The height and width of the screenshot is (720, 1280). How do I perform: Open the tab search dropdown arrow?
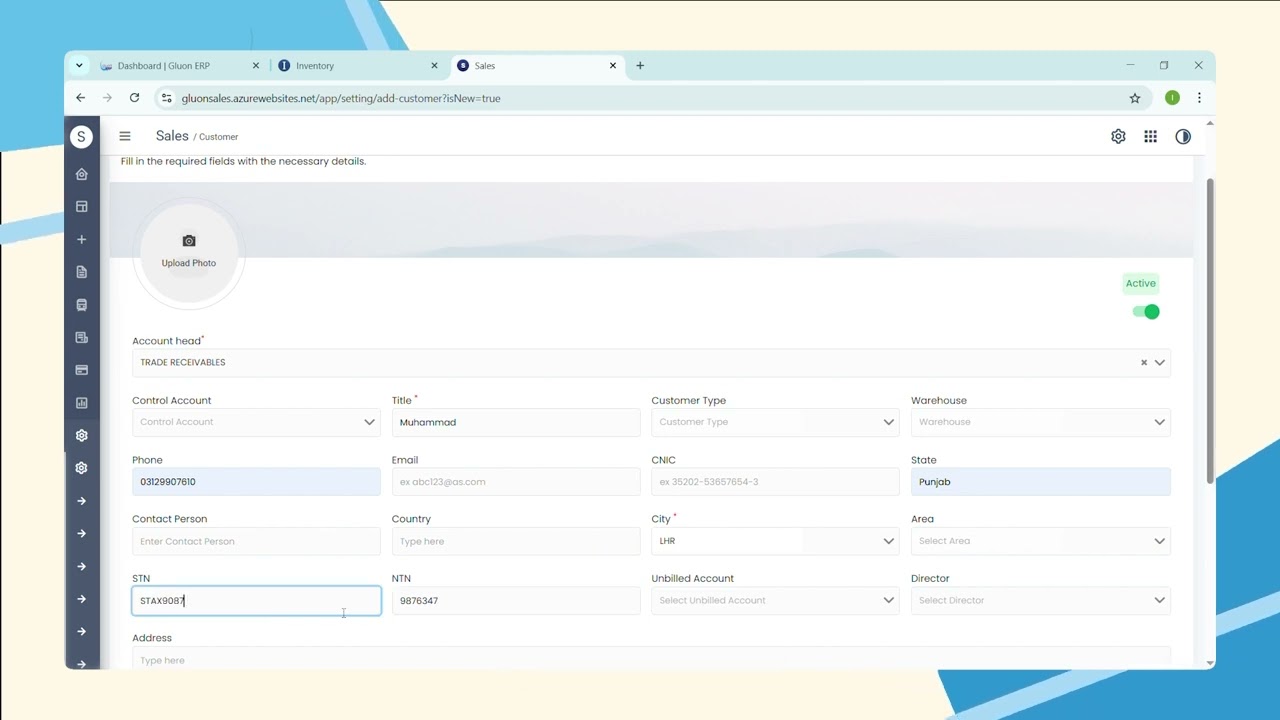pos(79,66)
